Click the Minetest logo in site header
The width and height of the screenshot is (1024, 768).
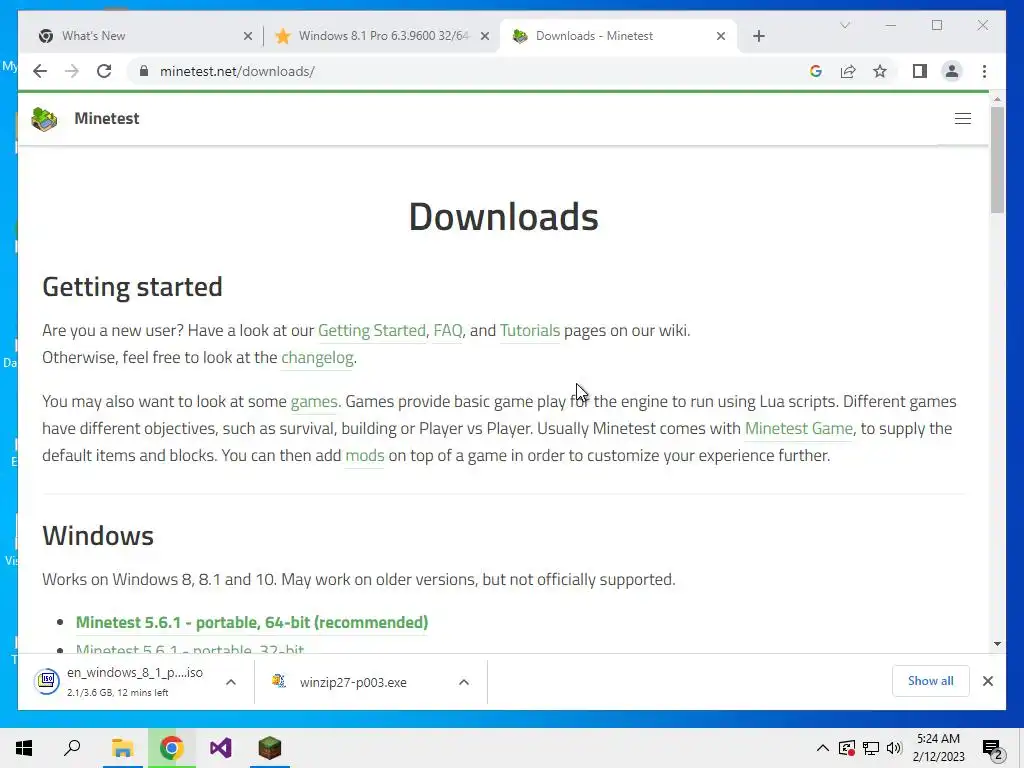click(x=44, y=119)
